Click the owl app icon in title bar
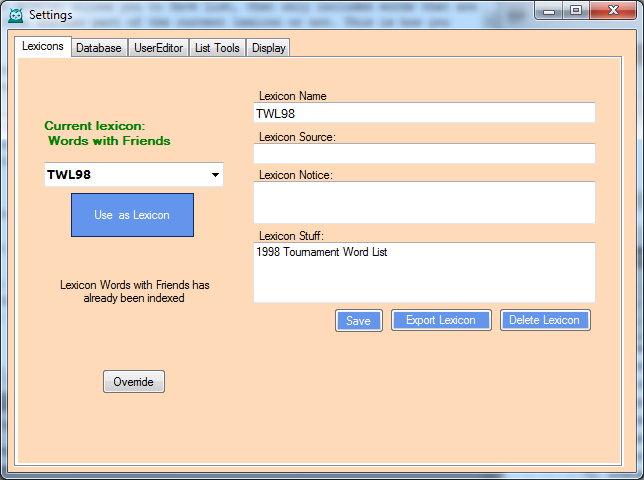The width and height of the screenshot is (644, 480). (x=16, y=15)
